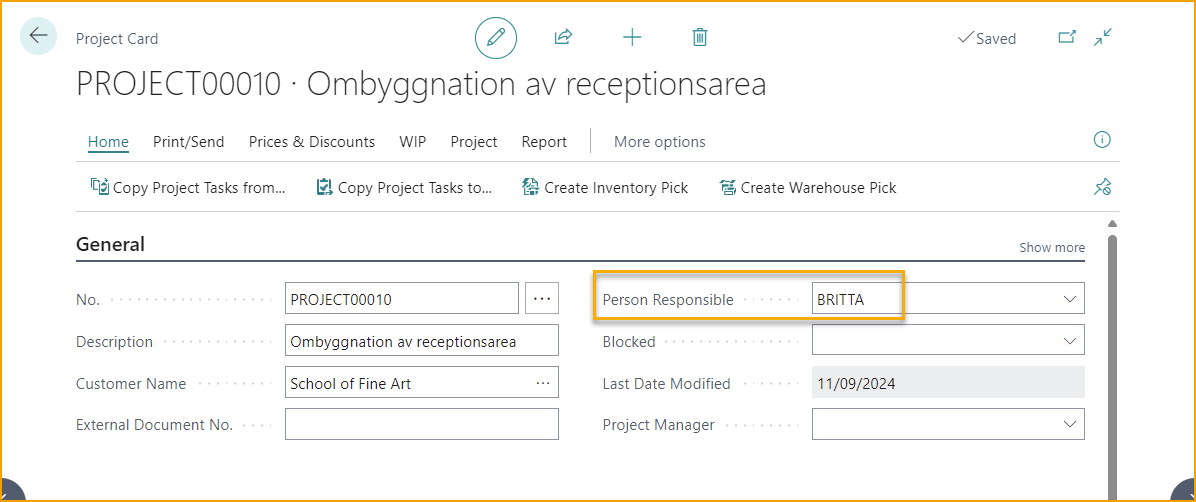Screen dimensions: 1196x502
Task: Click the back arrow button
Action: (38, 37)
